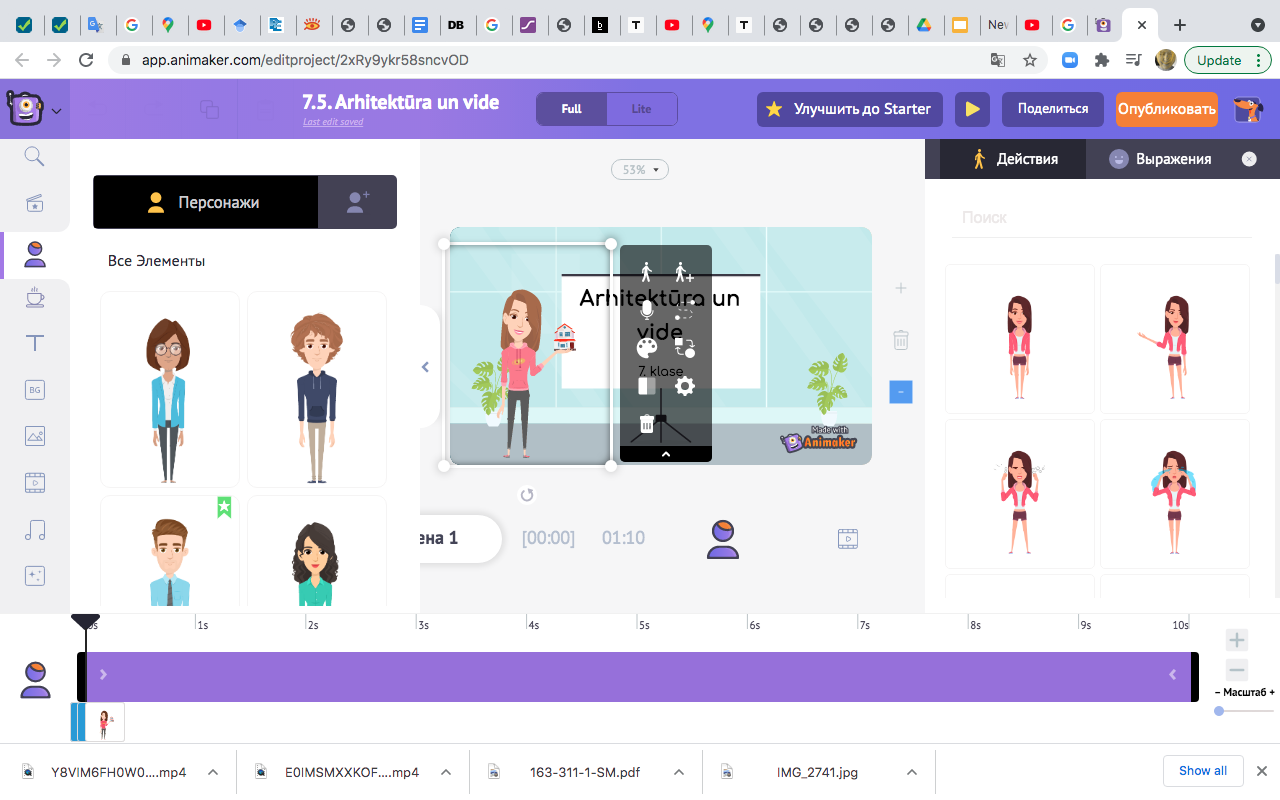This screenshot has width=1280, height=800.
Task: Zoom out timeline with minus button
Action: 1237,670
